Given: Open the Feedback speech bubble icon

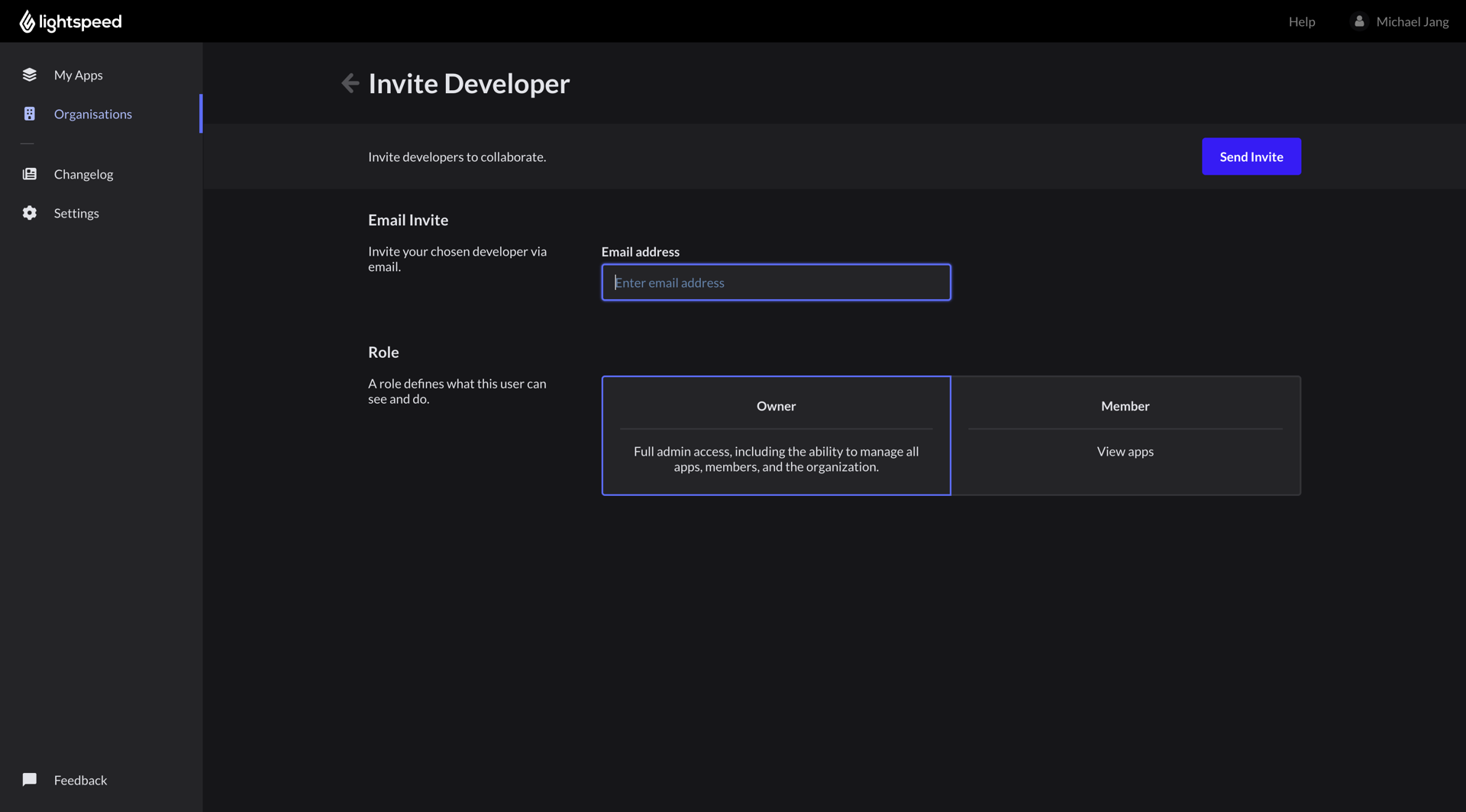Looking at the screenshot, I should click(x=29, y=779).
